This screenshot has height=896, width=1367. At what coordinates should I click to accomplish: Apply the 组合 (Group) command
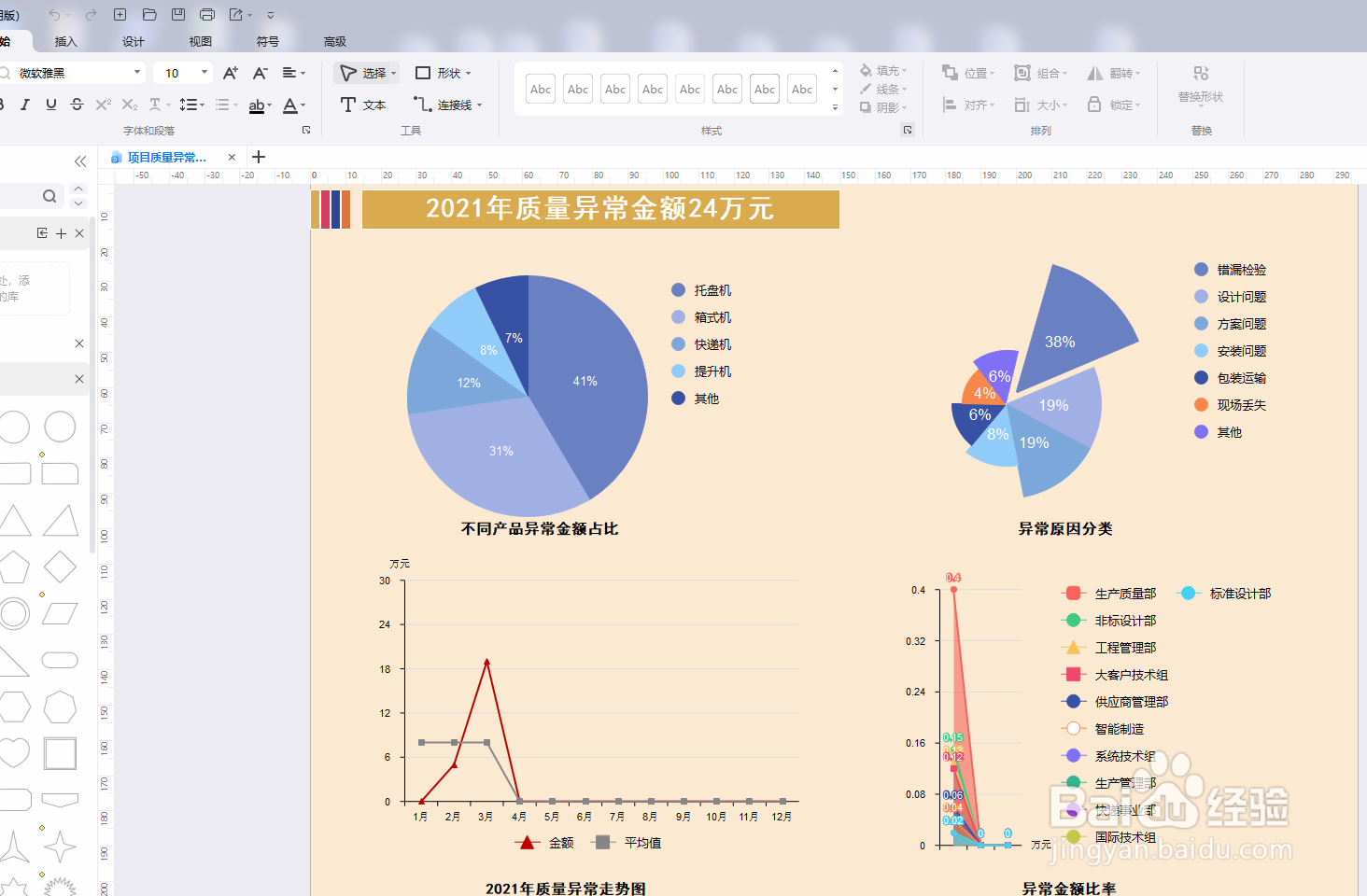pos(1039,71)
